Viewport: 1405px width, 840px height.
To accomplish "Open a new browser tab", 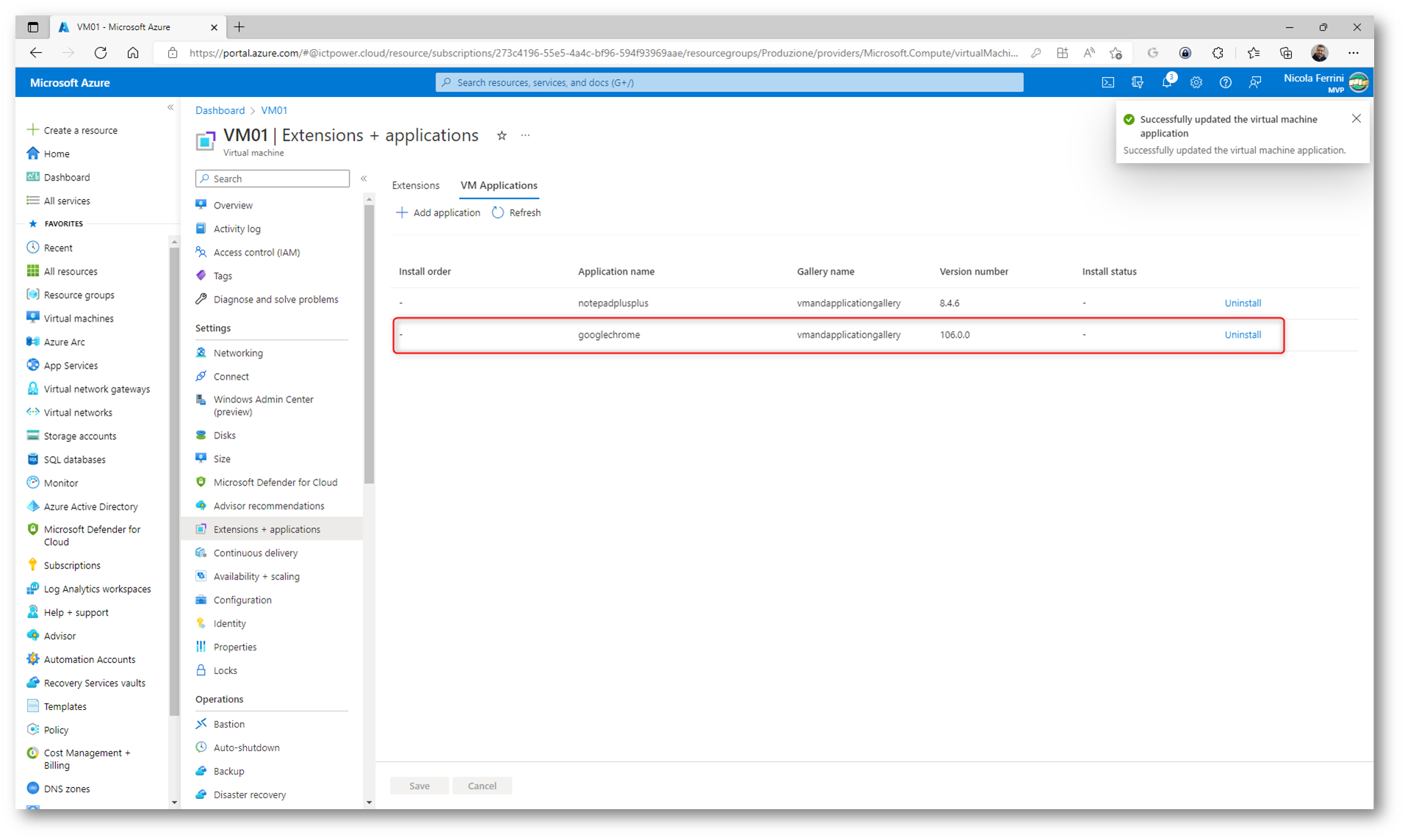I will tap(239, 27).
